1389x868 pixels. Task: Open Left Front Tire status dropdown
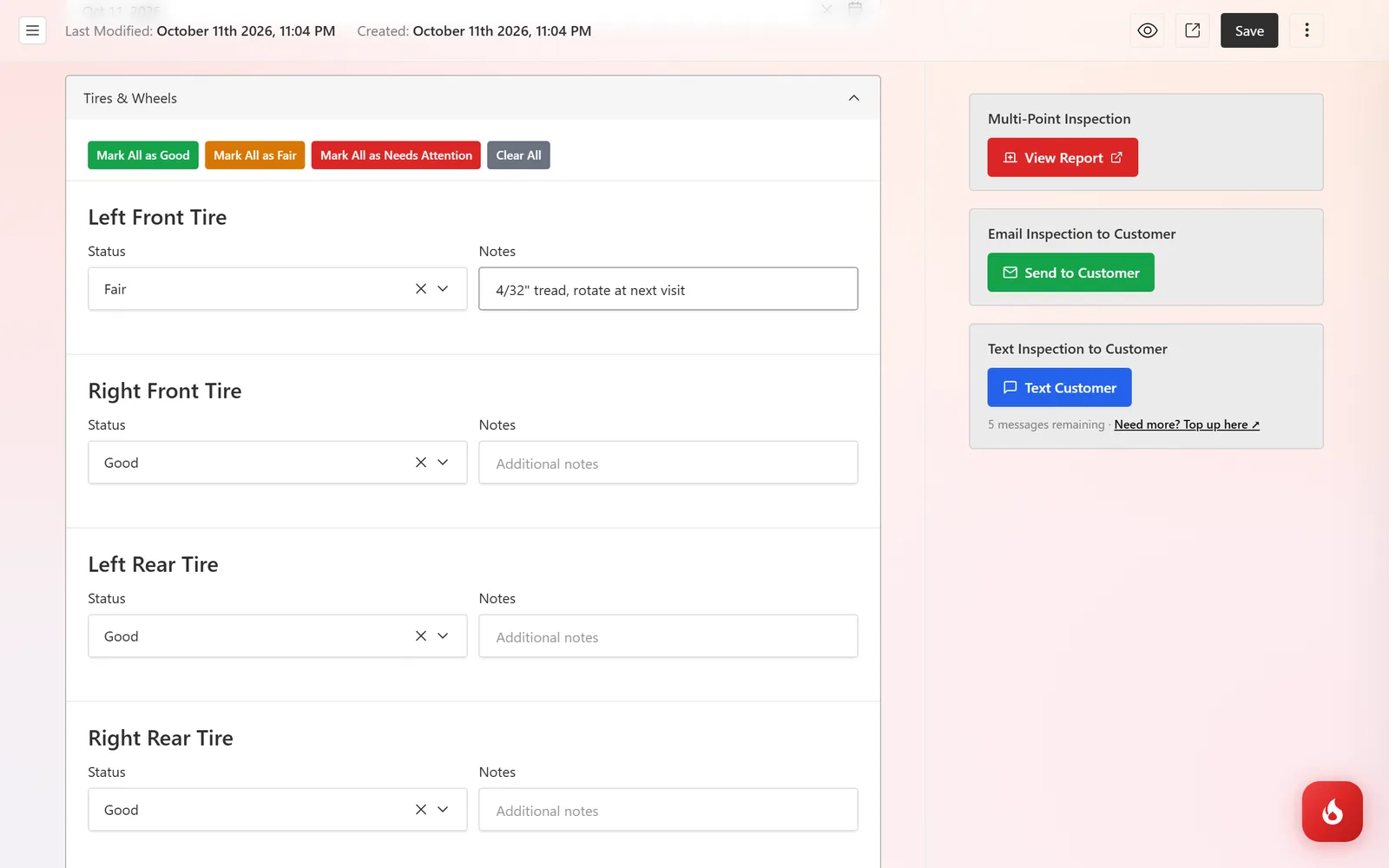click(x=443, y=289)
